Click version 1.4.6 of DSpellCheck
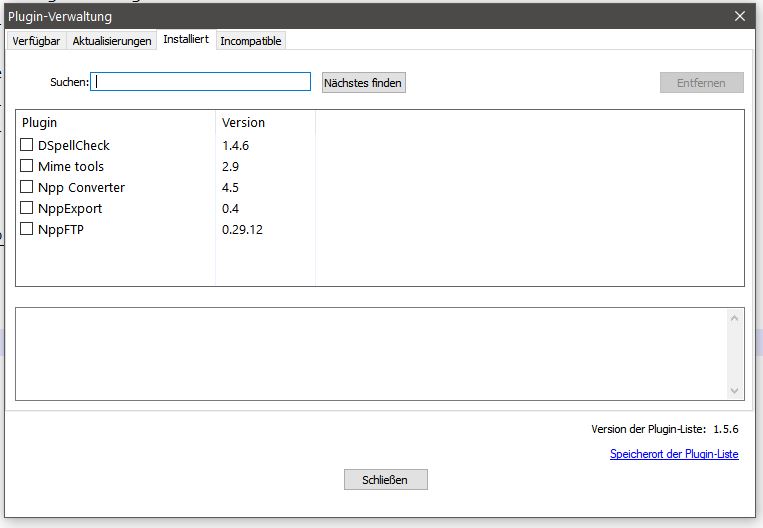This screenshot has height=528, width=763. coord(236,146)
